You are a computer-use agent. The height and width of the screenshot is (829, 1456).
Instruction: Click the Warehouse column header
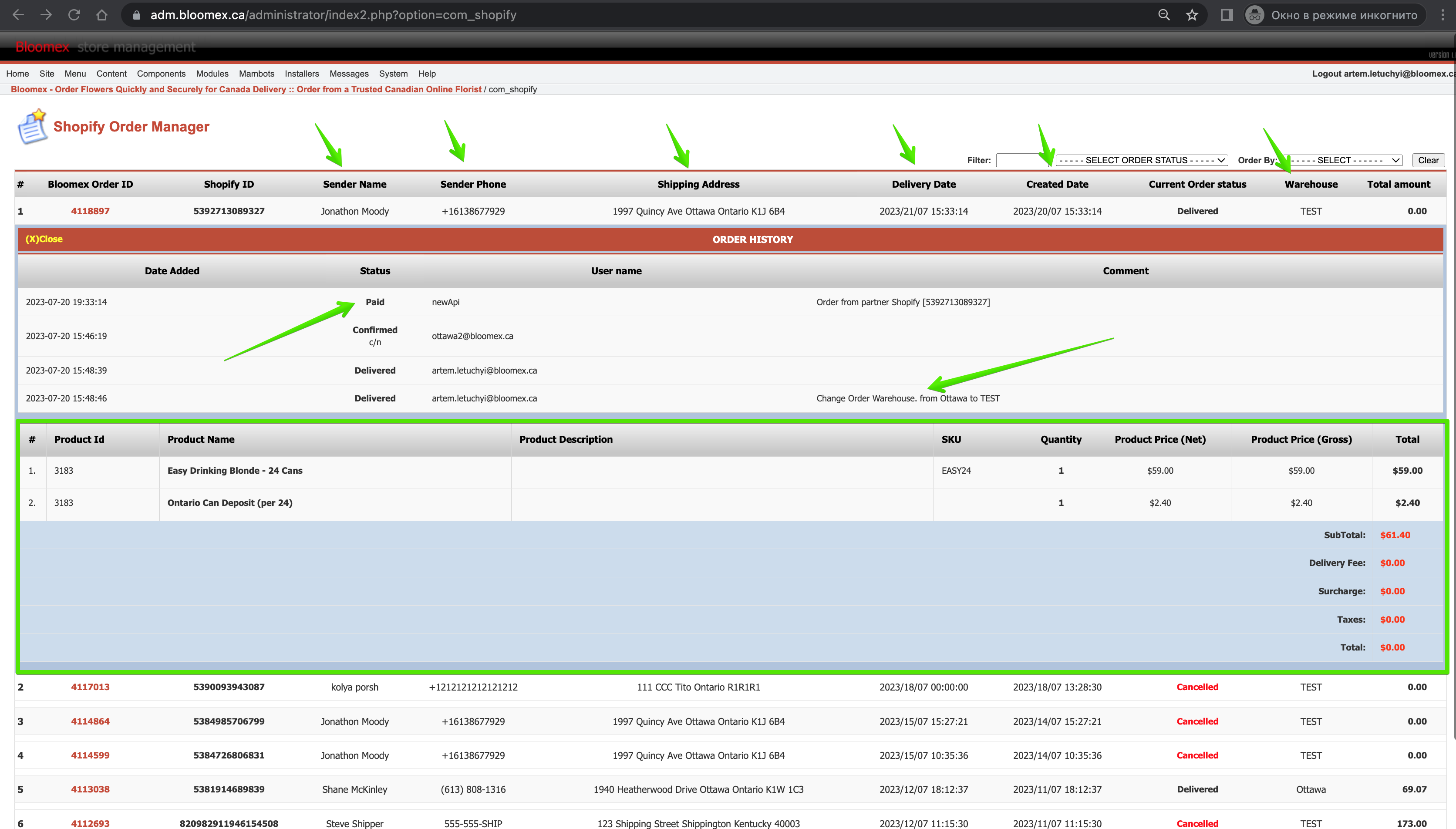1311,185
